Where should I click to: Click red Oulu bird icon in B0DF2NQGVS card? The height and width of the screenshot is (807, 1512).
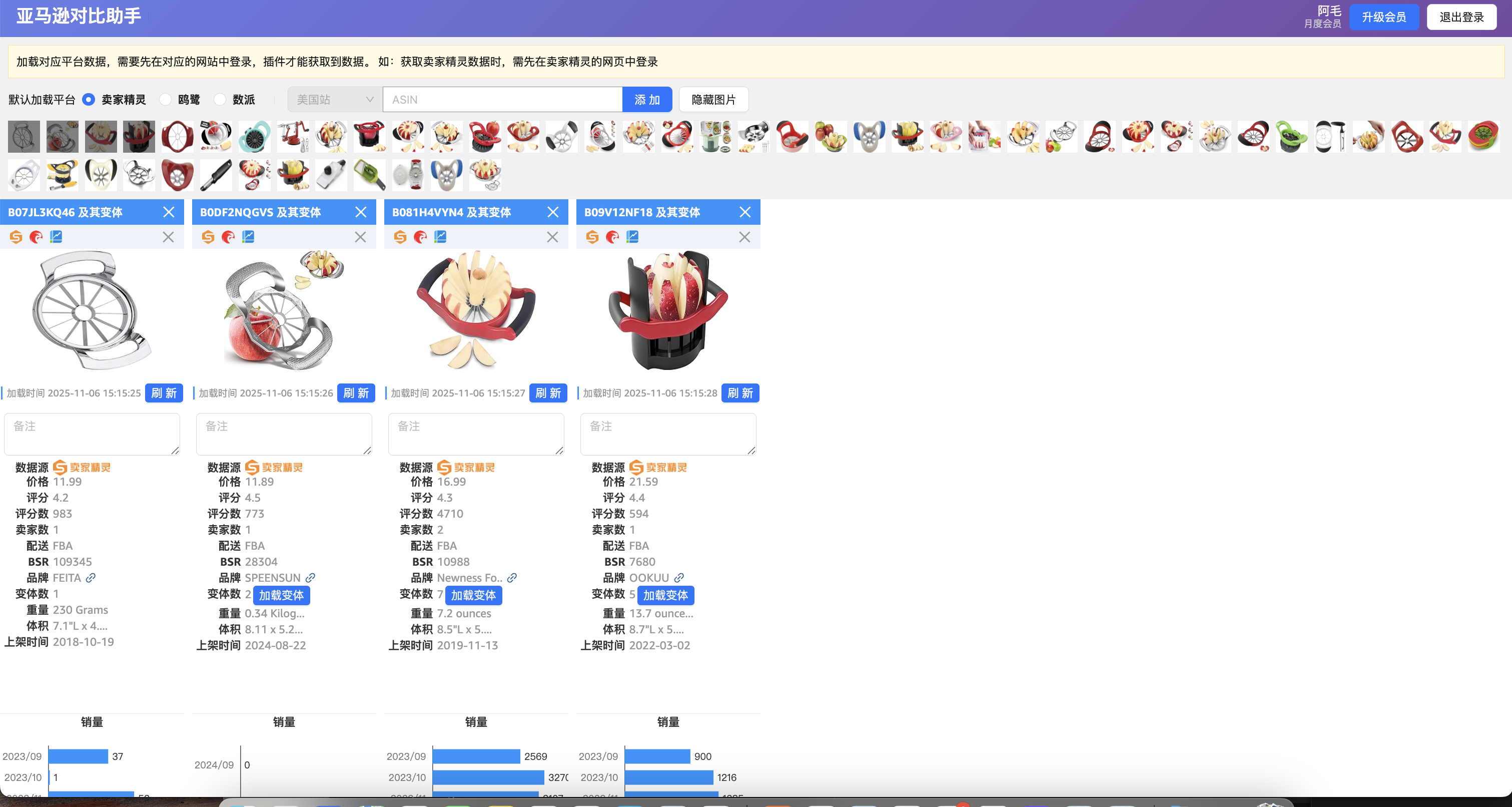click(x=228, y=237)
